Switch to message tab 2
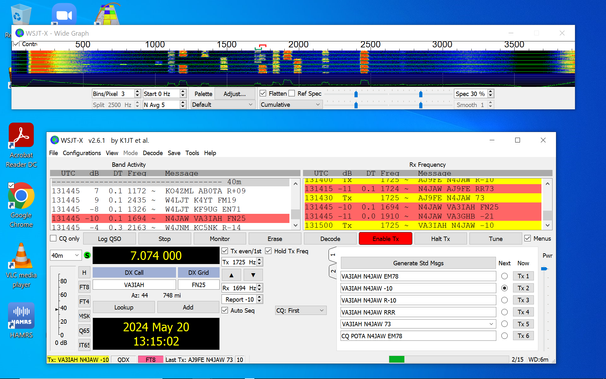The width and height of the screenshot is (606, 379). [x=333, y=271]
